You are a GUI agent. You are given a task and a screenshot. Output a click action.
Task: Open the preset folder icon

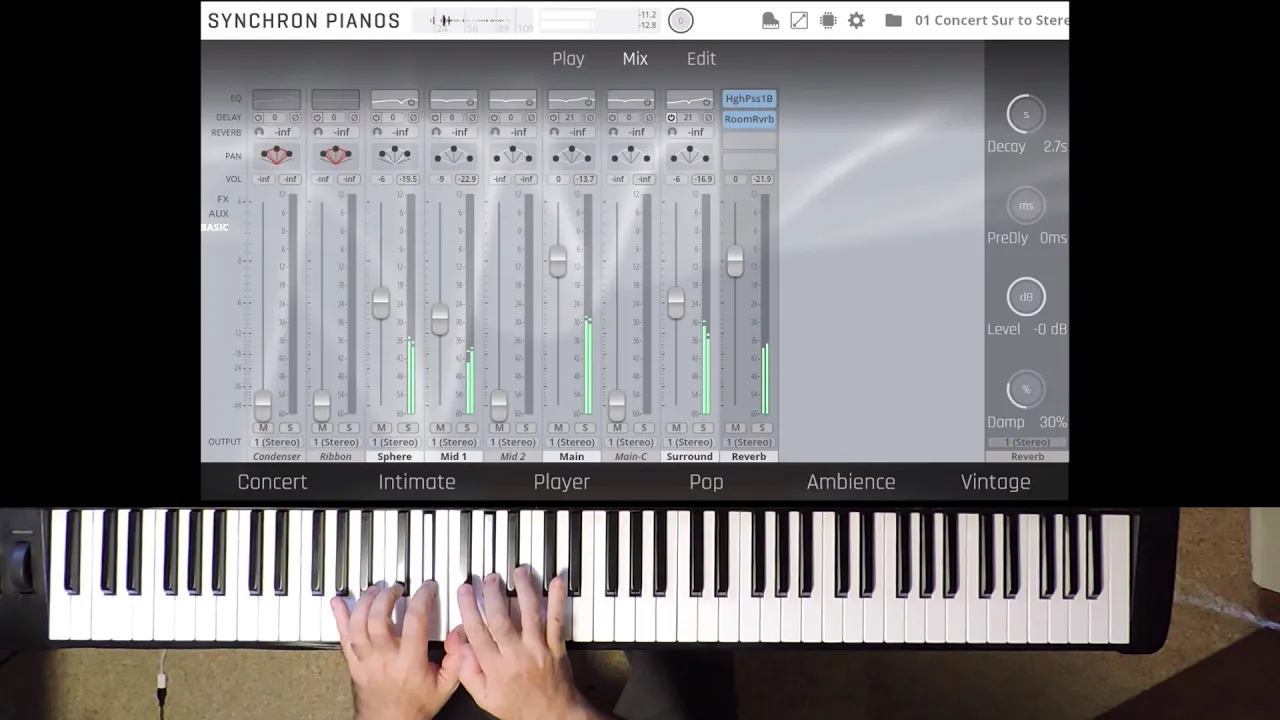[x=893, y=20]
